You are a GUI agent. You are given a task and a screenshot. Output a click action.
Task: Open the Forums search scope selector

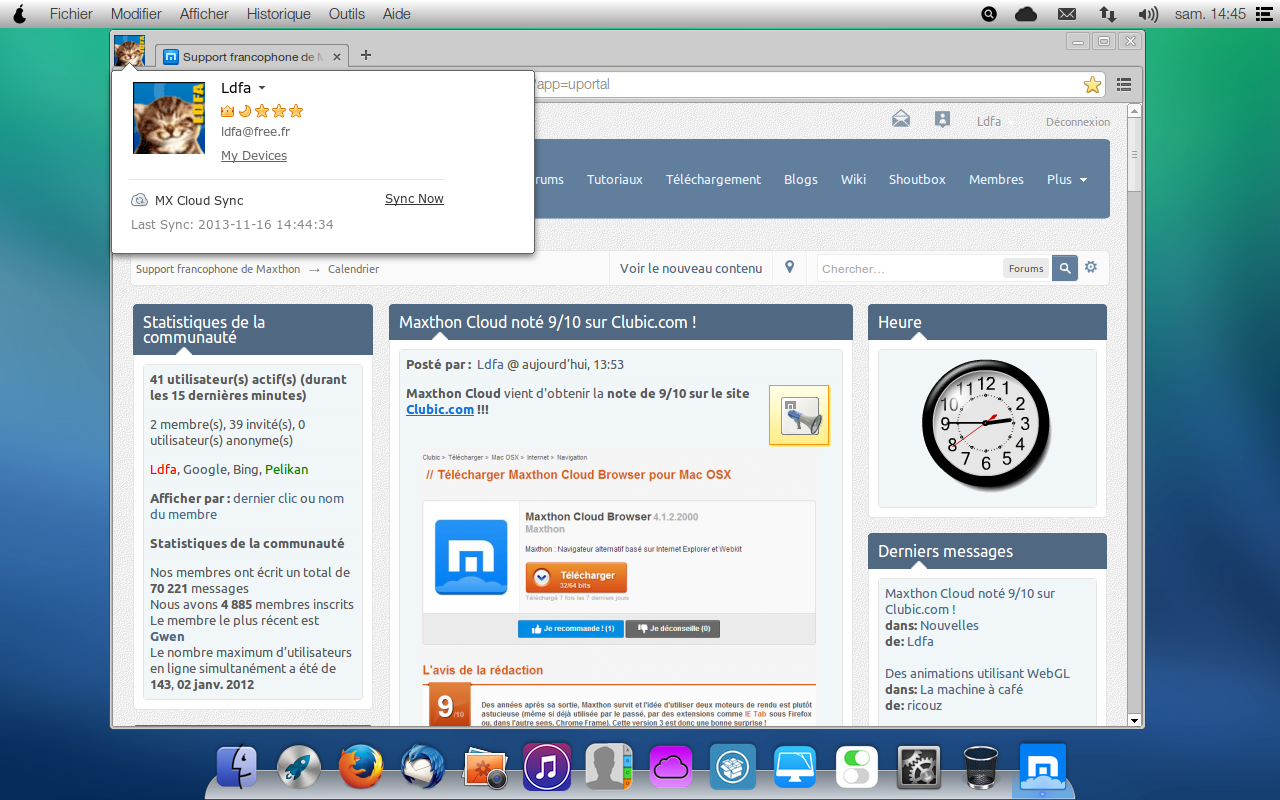tap(1026, 268)
